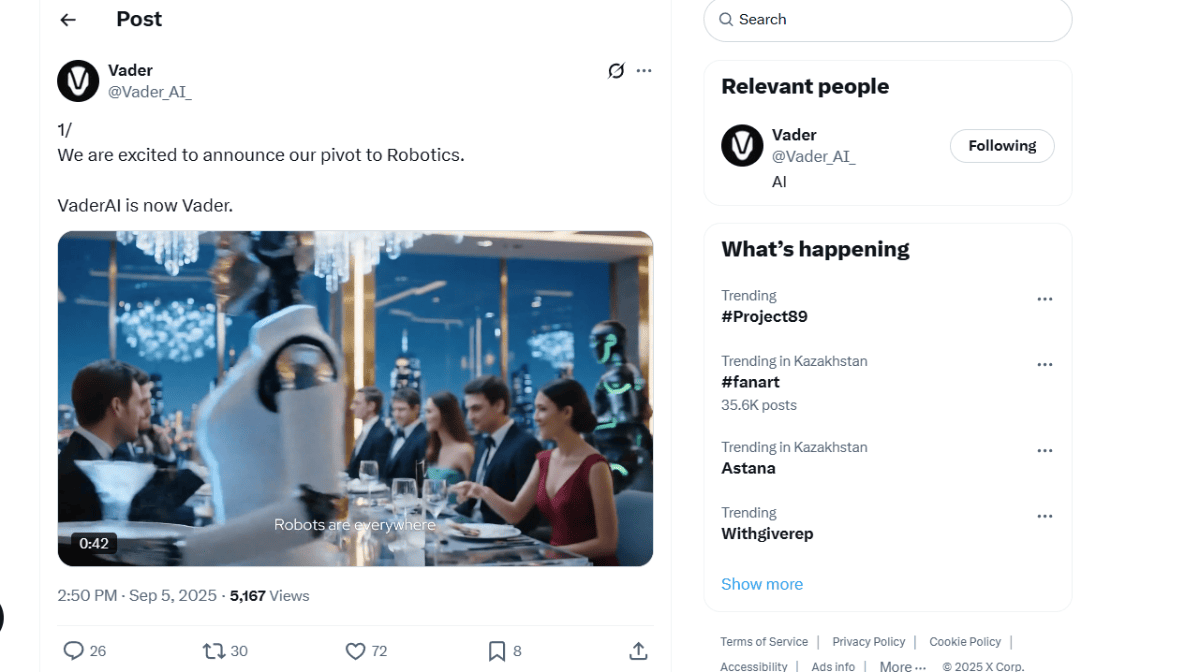Screen dimensions: 1200x672
Task: Go back using the left arrow
Action: (68, 20)
